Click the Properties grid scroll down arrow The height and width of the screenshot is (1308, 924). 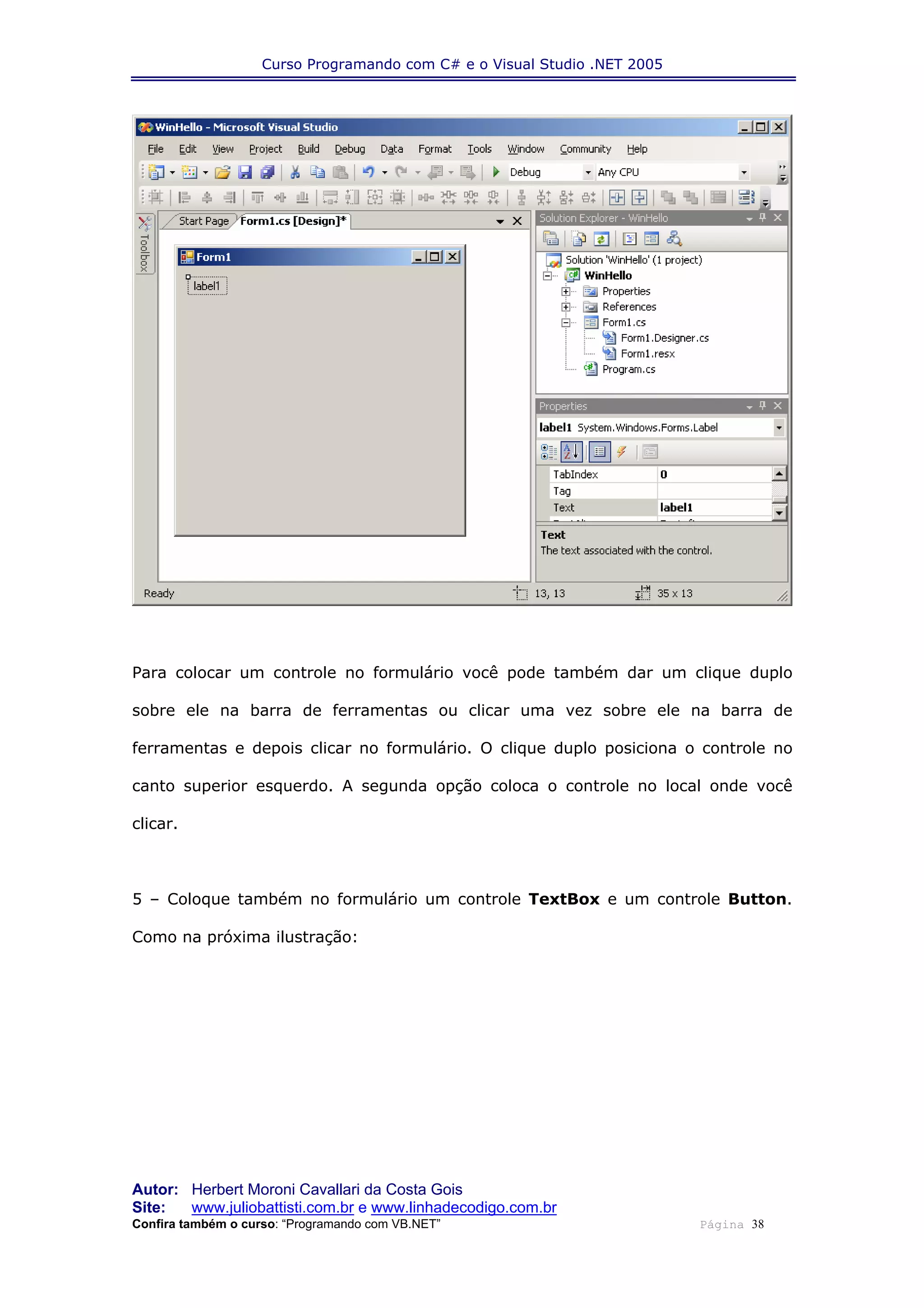779,513
